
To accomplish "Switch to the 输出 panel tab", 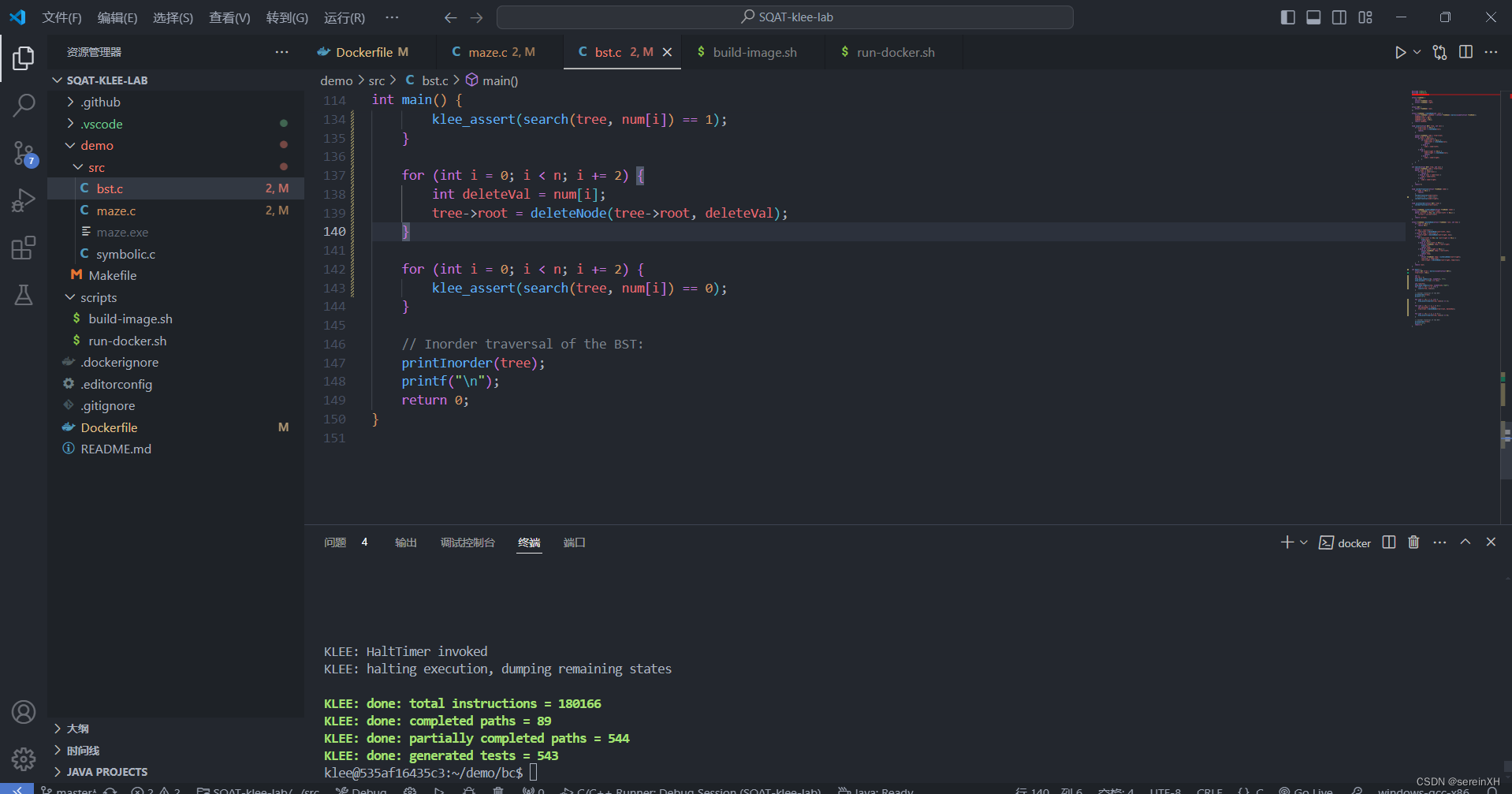I will pos(405,542).
